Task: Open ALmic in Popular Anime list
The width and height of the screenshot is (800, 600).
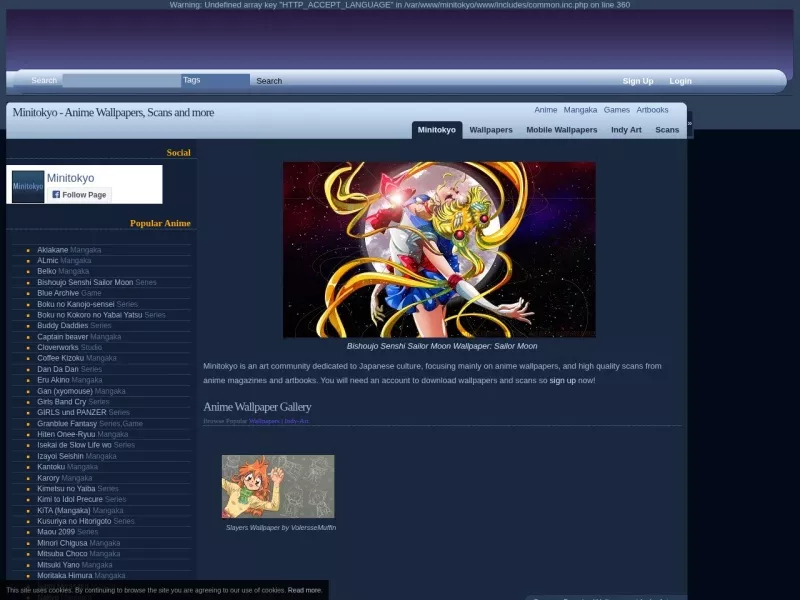Action: coord(47,261)
